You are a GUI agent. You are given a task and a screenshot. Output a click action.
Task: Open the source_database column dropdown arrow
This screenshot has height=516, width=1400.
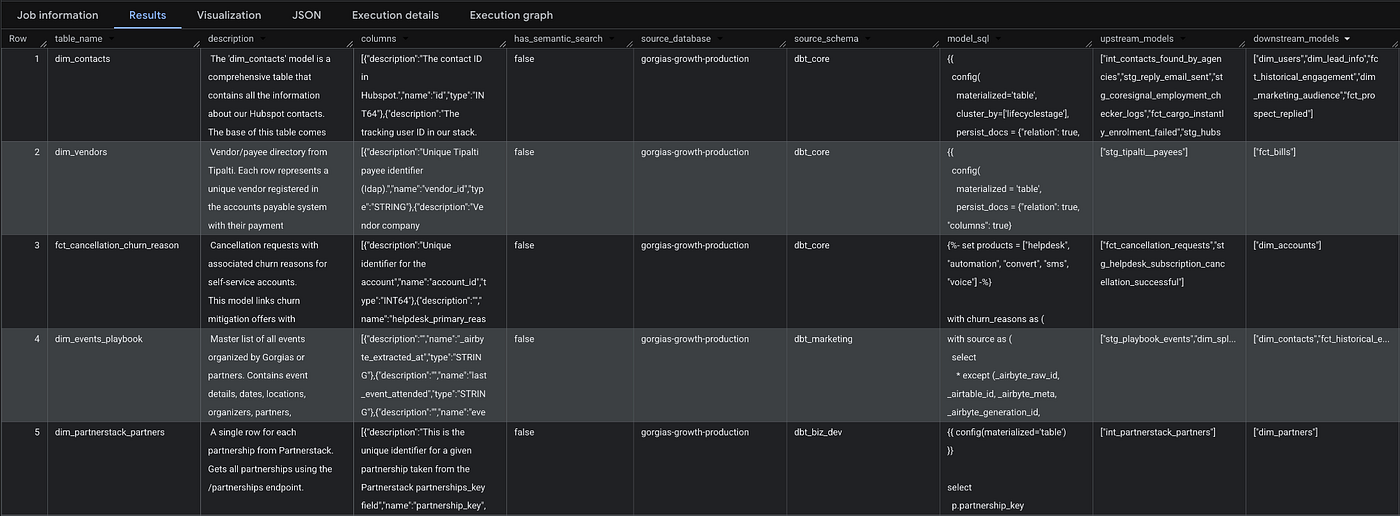pos(720,38)
